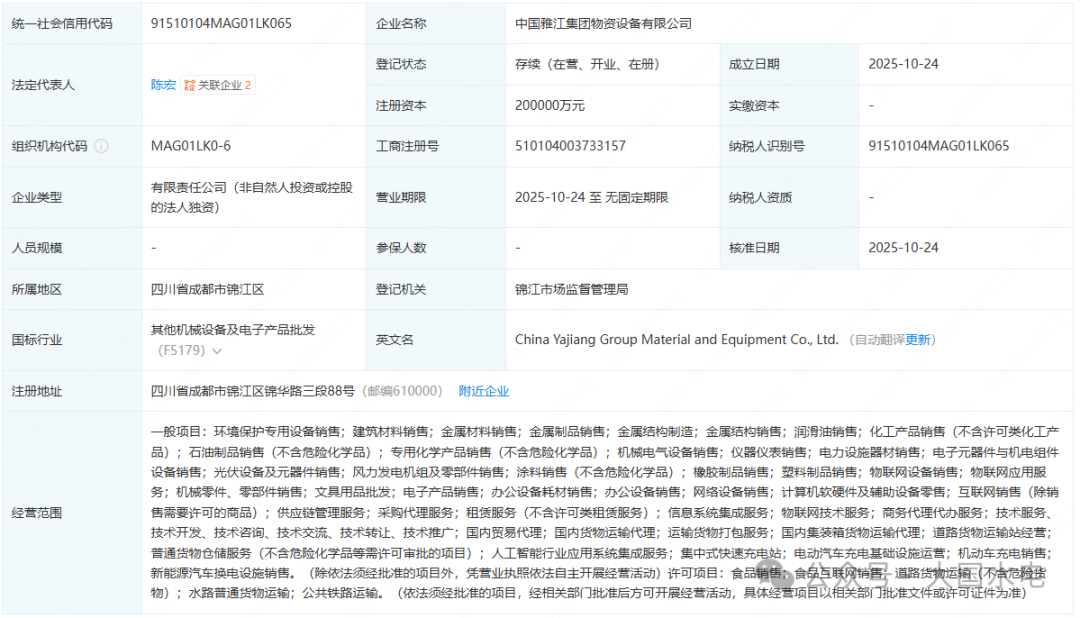1080x618 pixels.
Task: Click the 成立日期 value 2025-10-24
Action: tap(904, 63)
